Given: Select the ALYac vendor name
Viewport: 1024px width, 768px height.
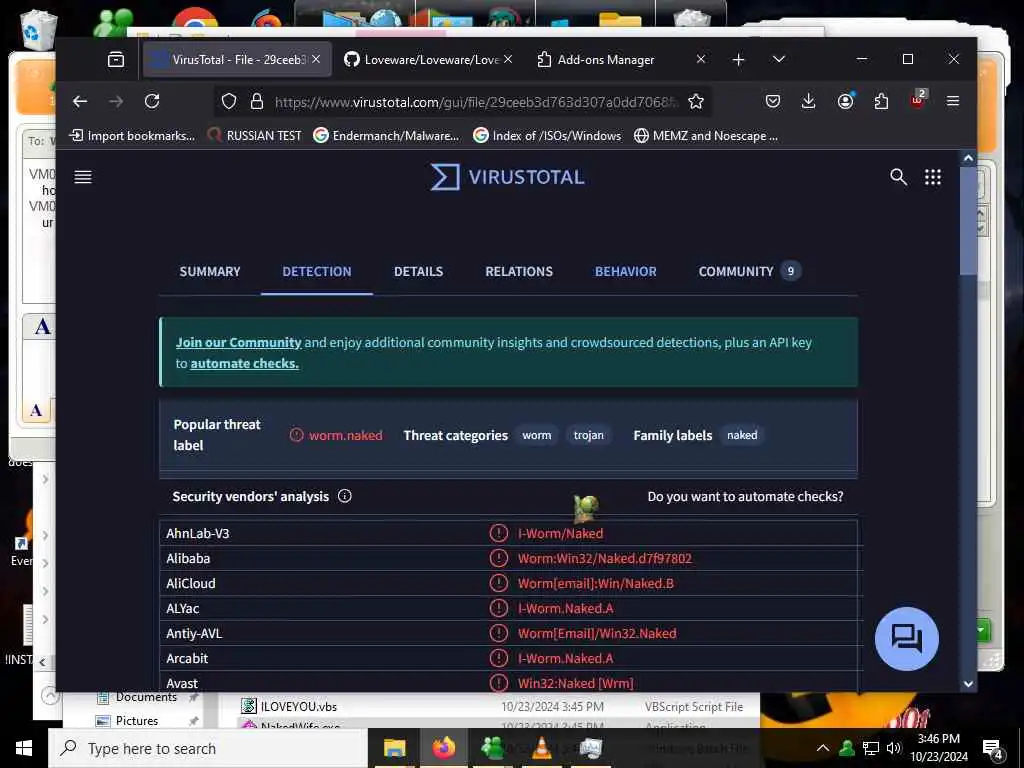Looking at the screenshot, I should point(183,609).
